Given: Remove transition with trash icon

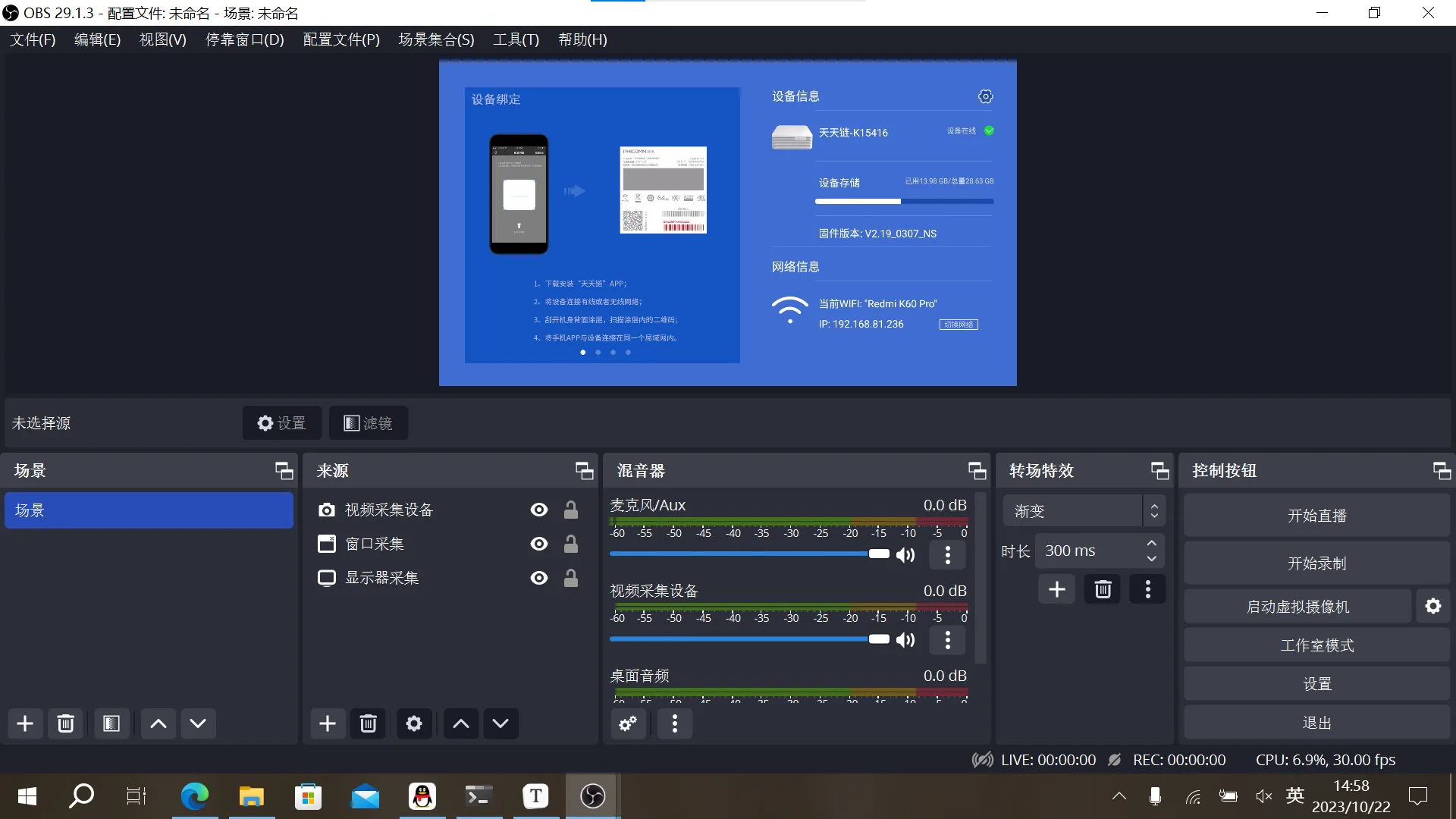Looking at the screenshot, I should (1103, 589).
